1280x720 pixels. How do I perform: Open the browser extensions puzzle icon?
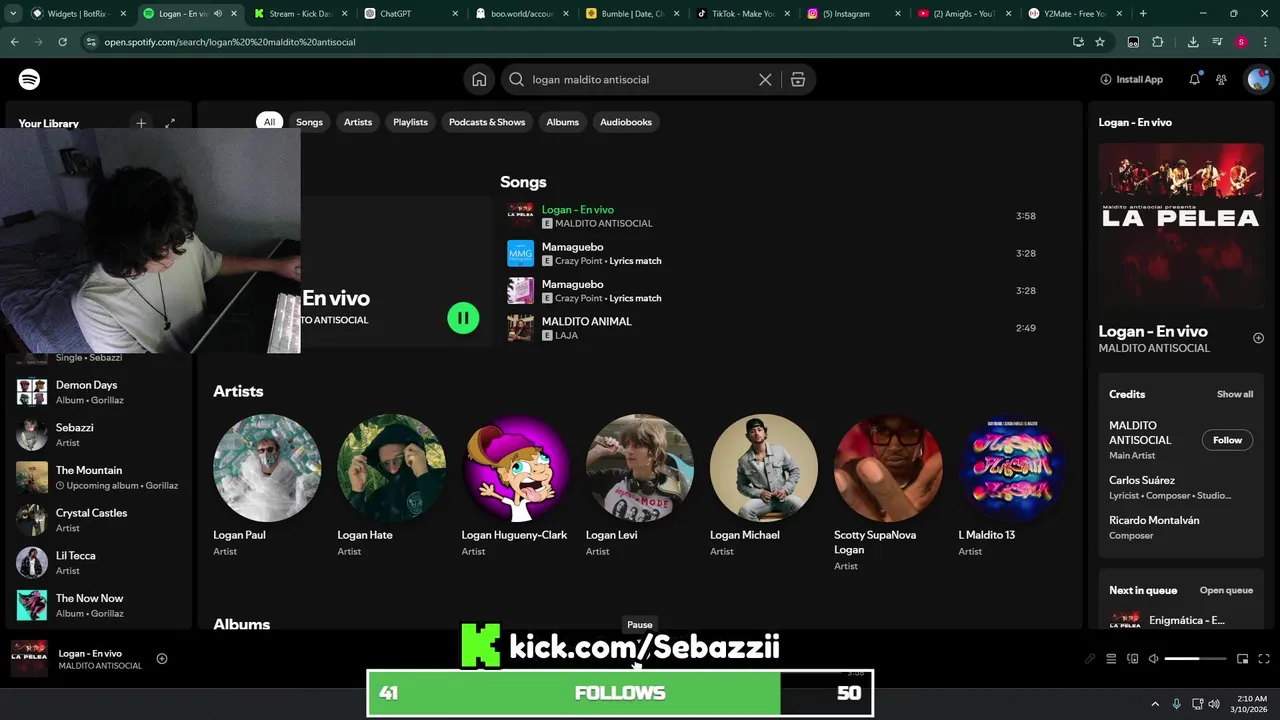coord(1158,42)
